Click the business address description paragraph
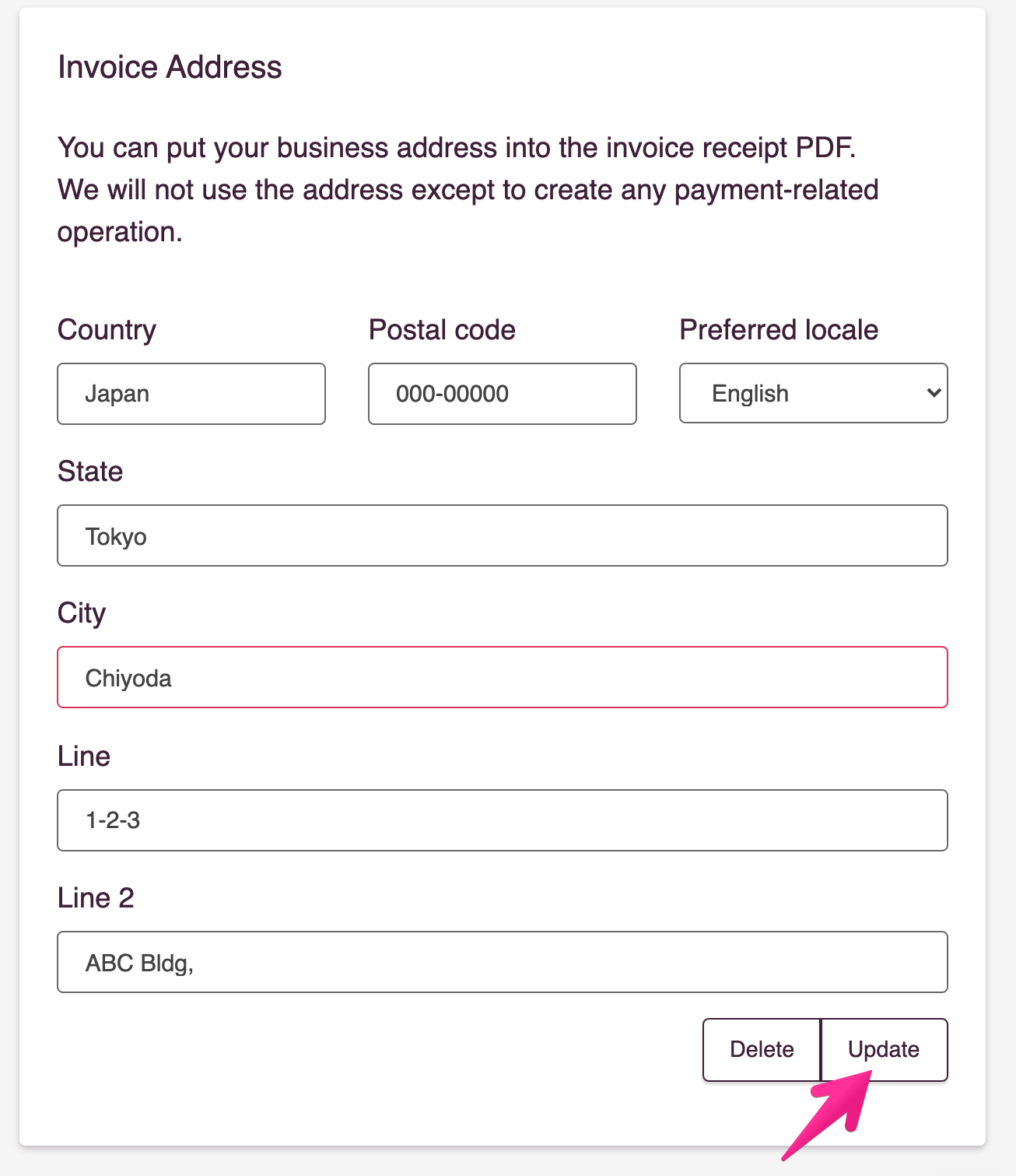Screen dimensions: 1016x1176 pos(468,190)
